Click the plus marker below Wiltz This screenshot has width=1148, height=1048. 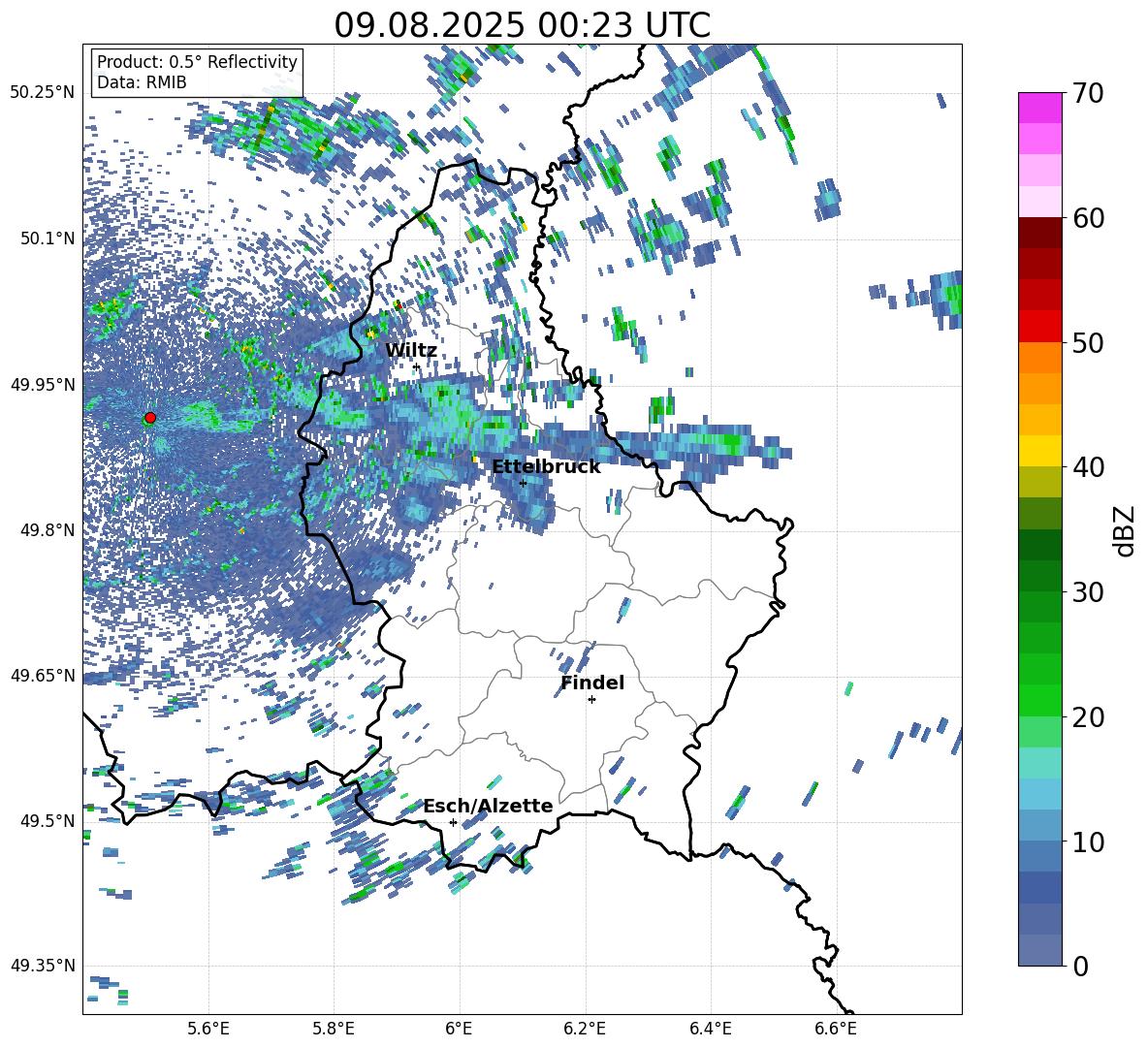click(417, 367)
